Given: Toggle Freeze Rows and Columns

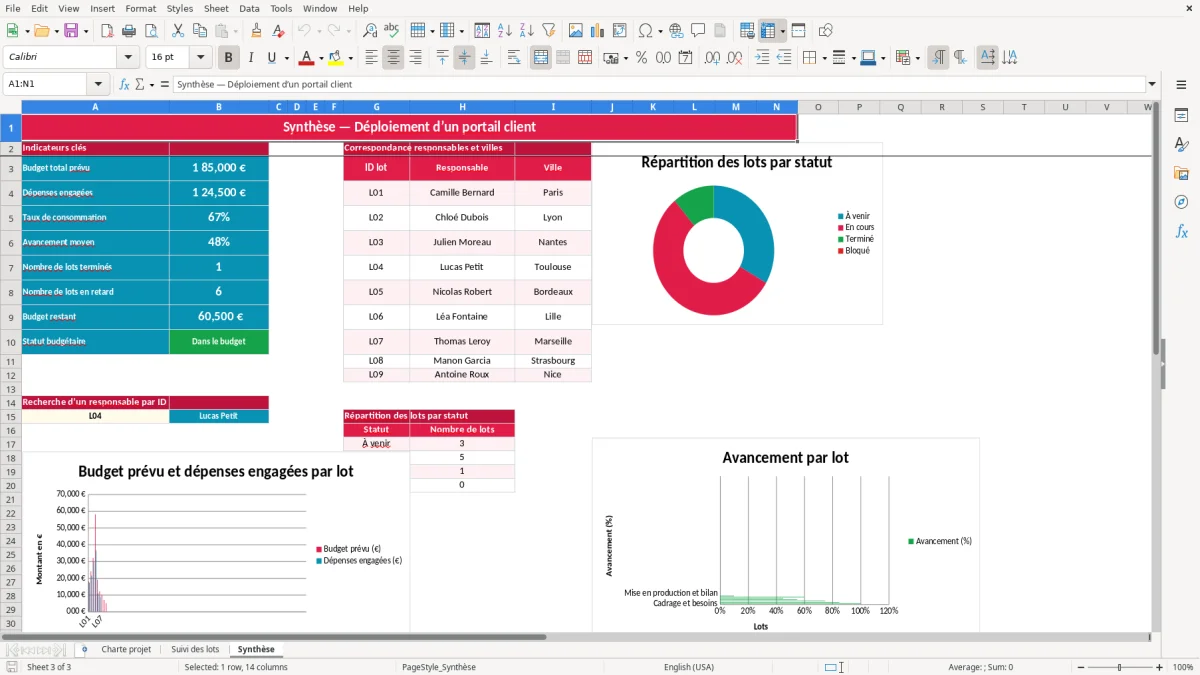Looking at the screenshot, I should pos(768,31).
